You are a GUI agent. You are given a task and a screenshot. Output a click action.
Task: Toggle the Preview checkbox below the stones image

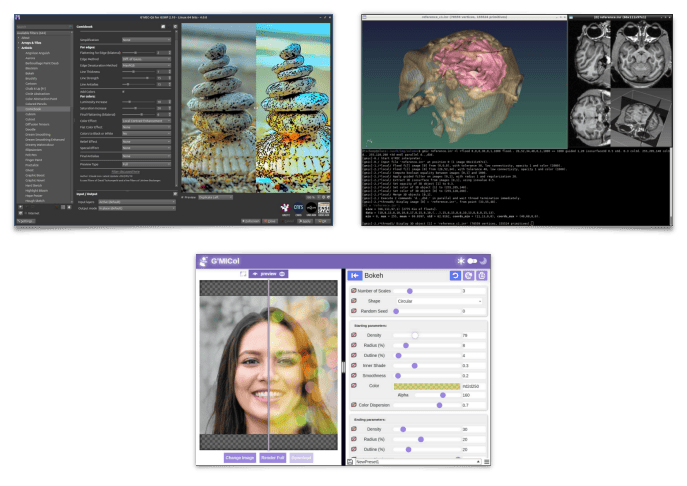[183, 198]
